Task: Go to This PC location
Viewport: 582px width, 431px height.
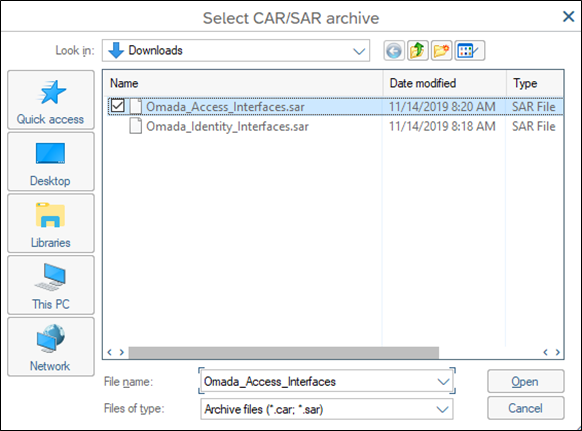Action: pos(51,285)
